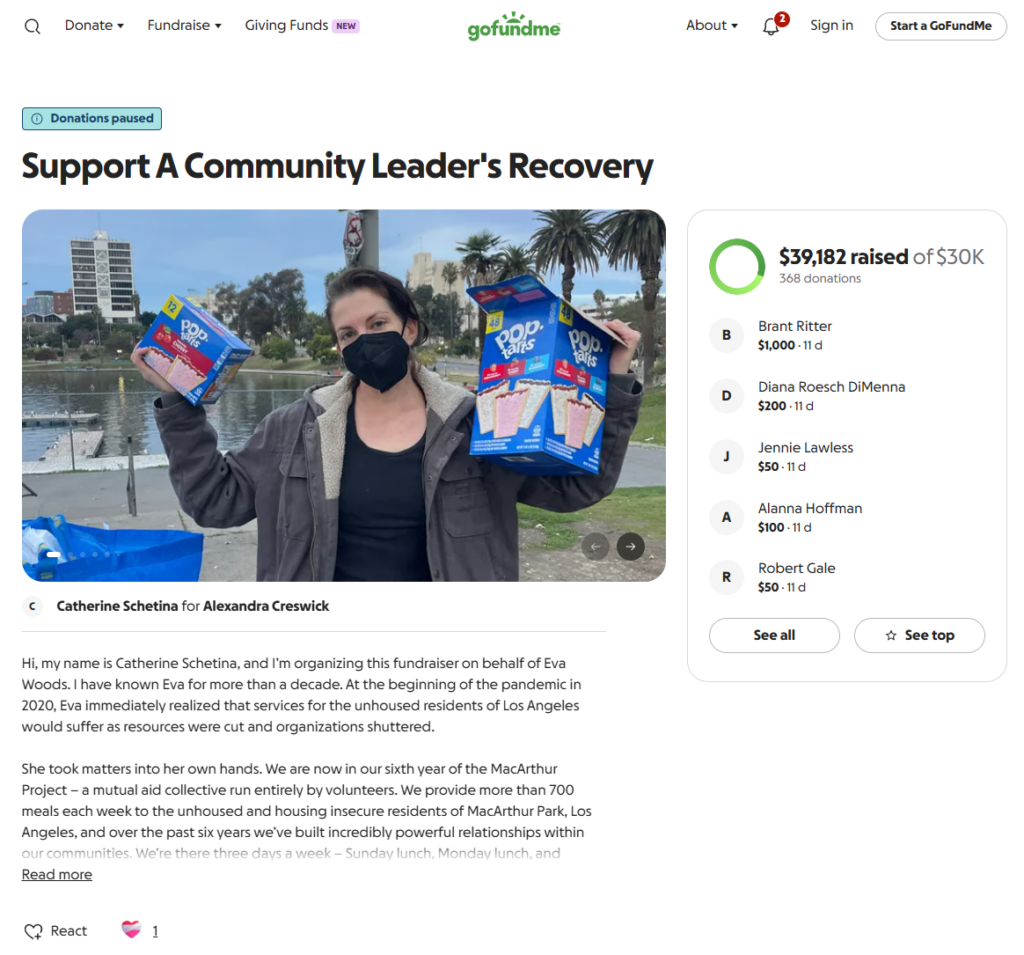
Task: Click the React heart icon
Action: tap(33, 931)
